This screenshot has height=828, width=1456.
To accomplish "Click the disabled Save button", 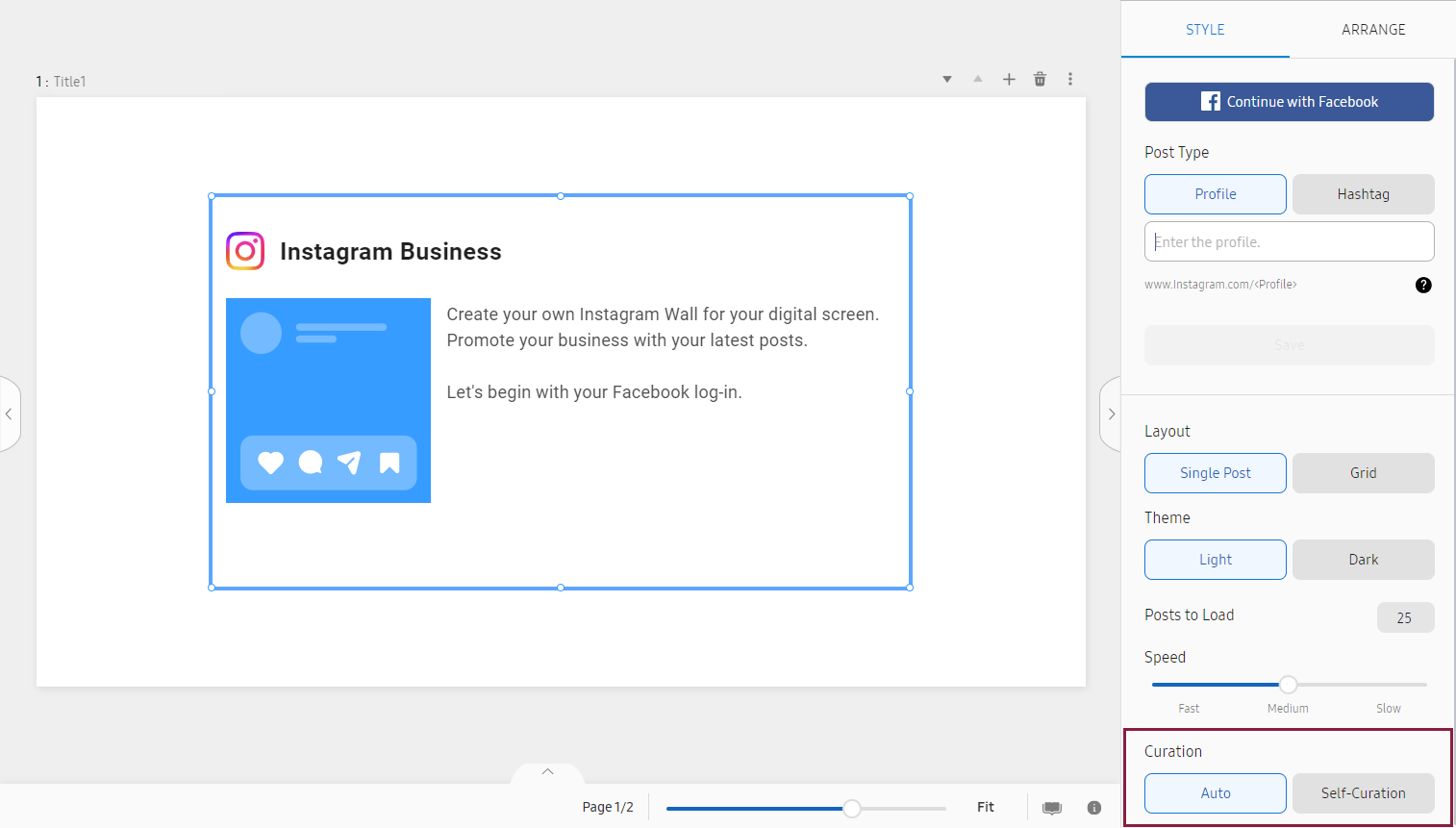I will [x=1290, y=345].
